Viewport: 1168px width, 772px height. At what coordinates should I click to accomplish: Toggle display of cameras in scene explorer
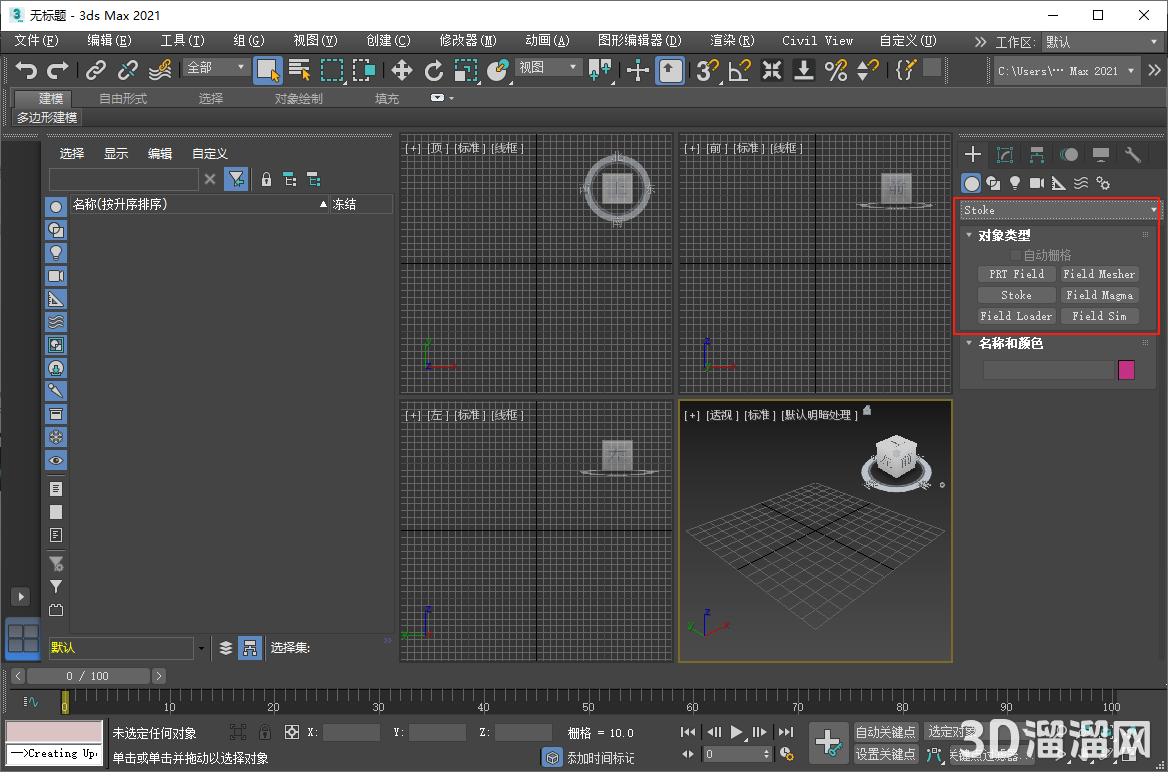(x=56, y=276)
